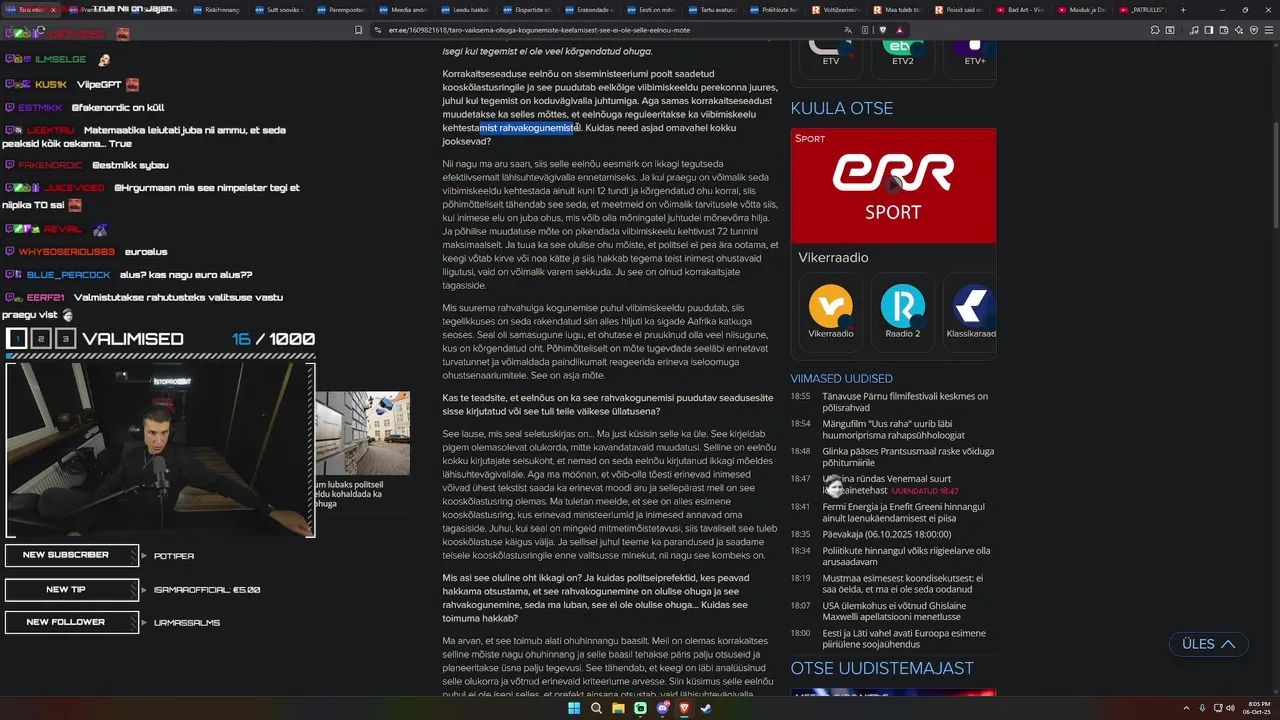Open the Discord taskbar icon
Viewport: 1280px width, 720px height.
tap(662, 708)
